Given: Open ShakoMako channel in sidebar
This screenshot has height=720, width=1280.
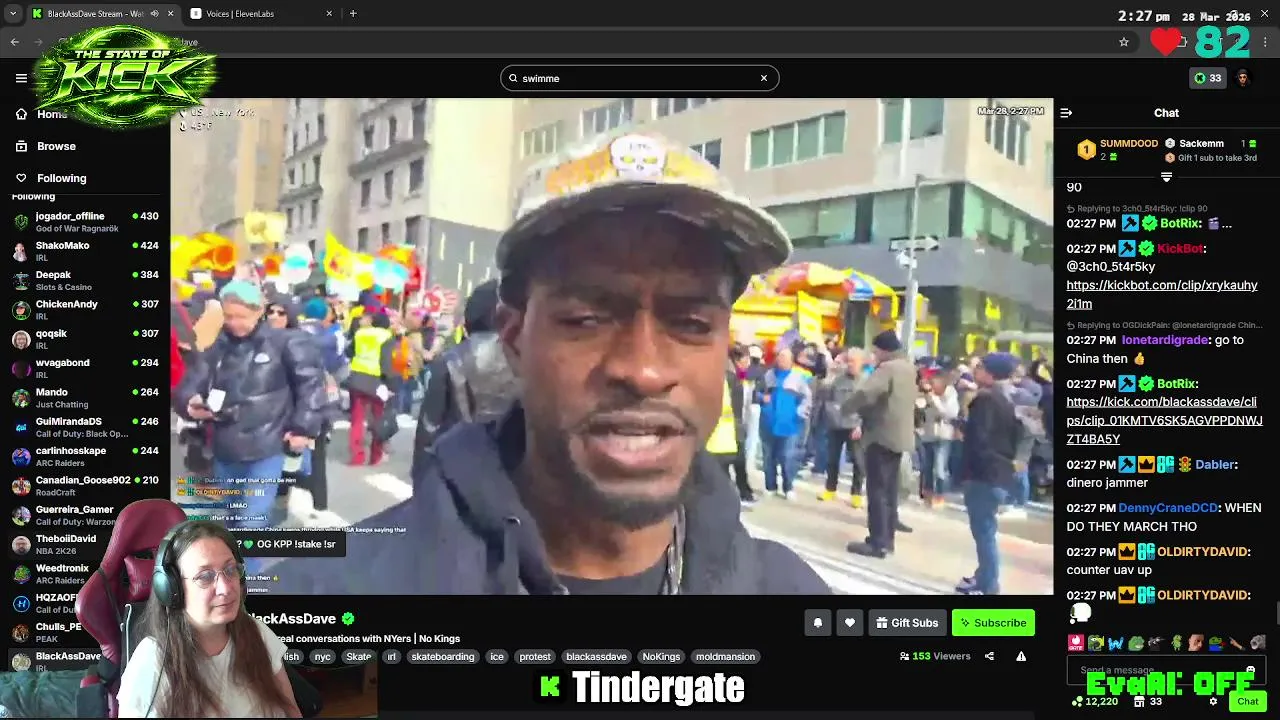Looking at the screenshot, I should 85,250.
